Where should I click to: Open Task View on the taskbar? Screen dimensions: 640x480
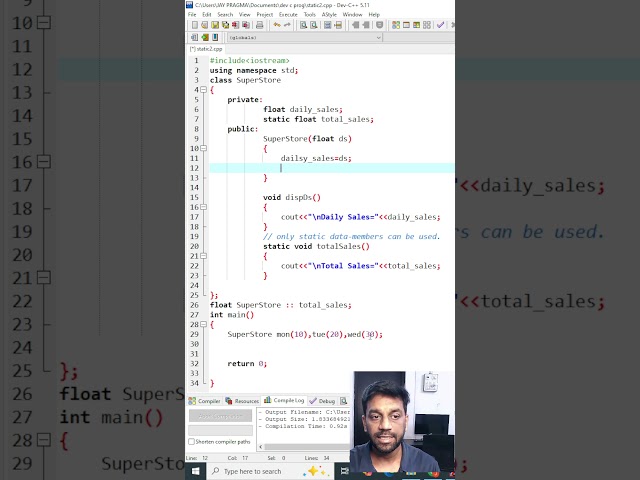[x=345, y=471]
